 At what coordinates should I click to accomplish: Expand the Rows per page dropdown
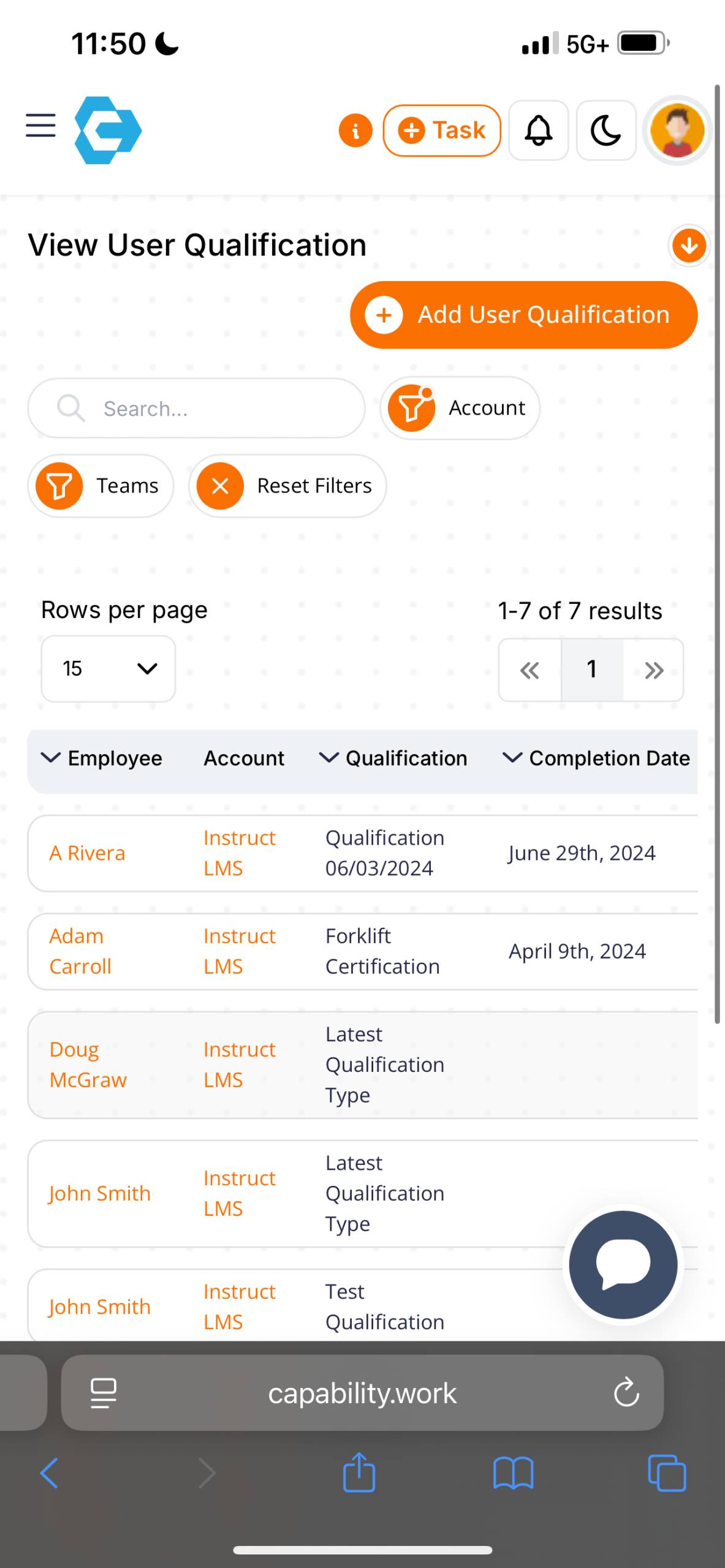[108, 669]
